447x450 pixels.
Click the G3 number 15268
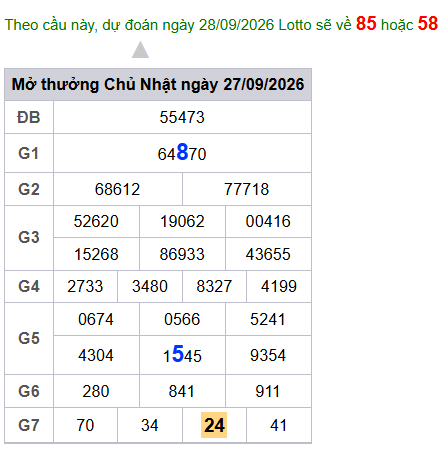(x=96, y=254)
